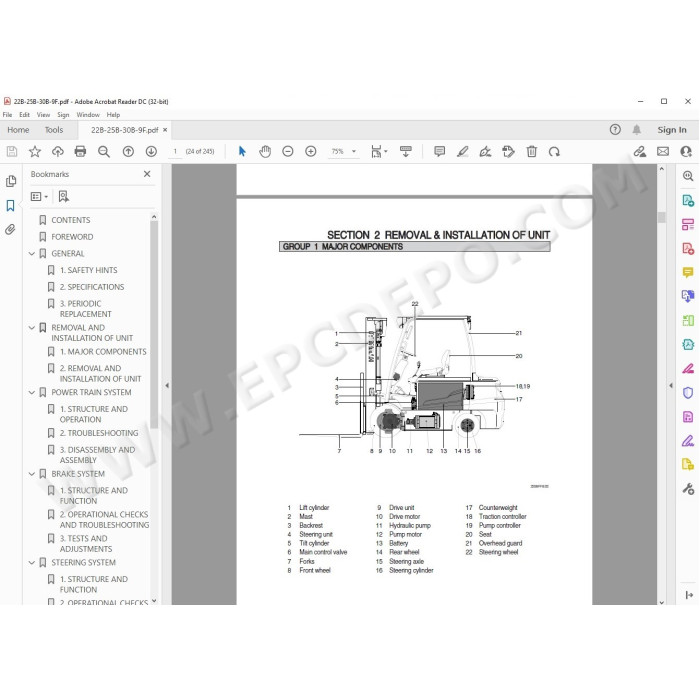Expand right pane via bottom arrow icon
The height and width of the screenshot is (700, 700).
pyautogui.click(x=689, y=595)
